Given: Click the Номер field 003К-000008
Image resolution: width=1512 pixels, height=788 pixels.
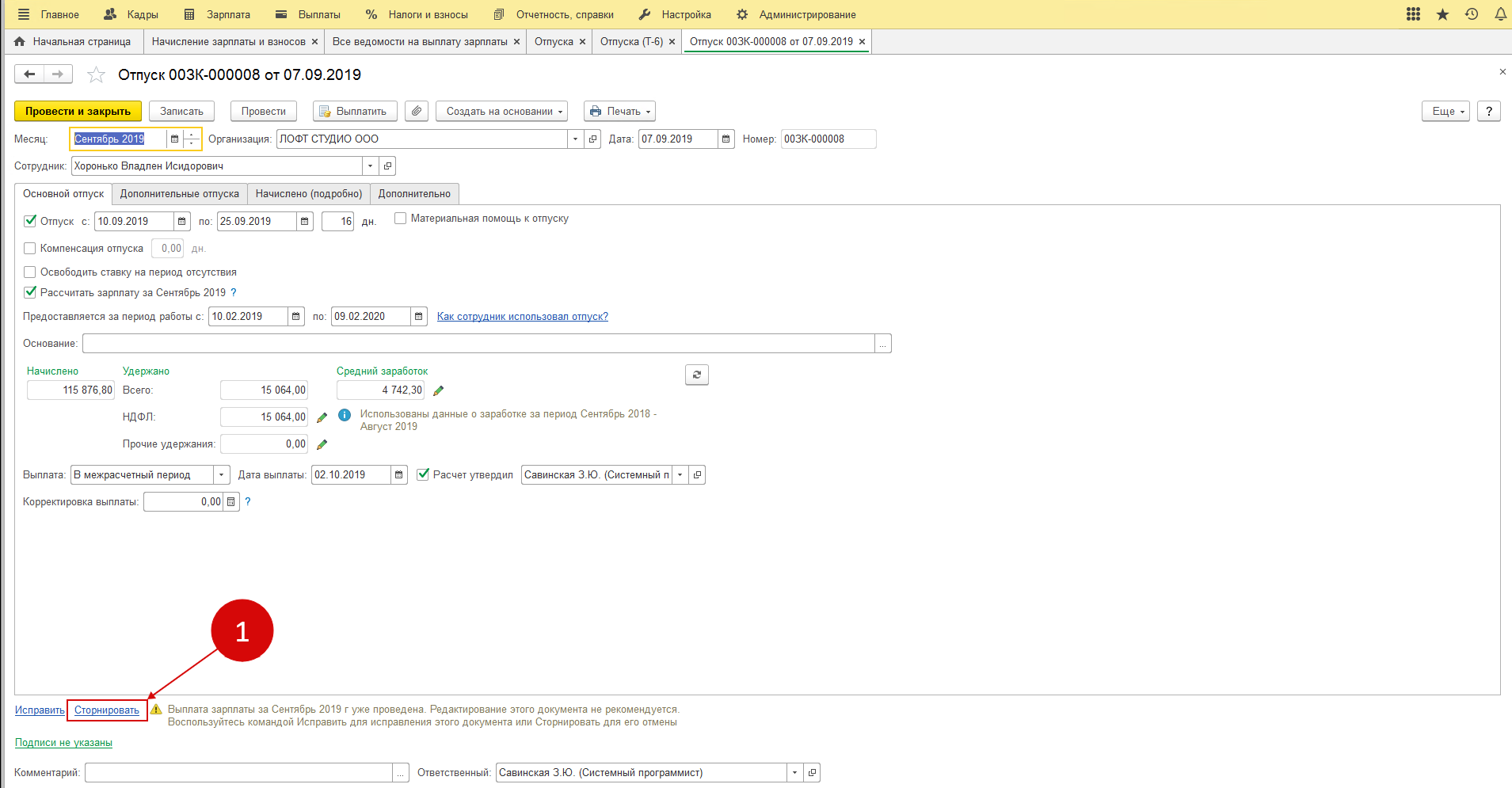Looking at the screenshot, I should point(828,139).
